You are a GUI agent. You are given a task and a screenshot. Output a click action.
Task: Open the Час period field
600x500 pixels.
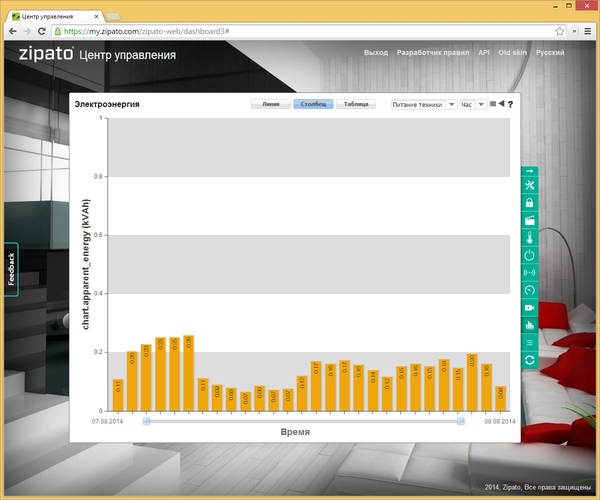(x=467, y=104)
